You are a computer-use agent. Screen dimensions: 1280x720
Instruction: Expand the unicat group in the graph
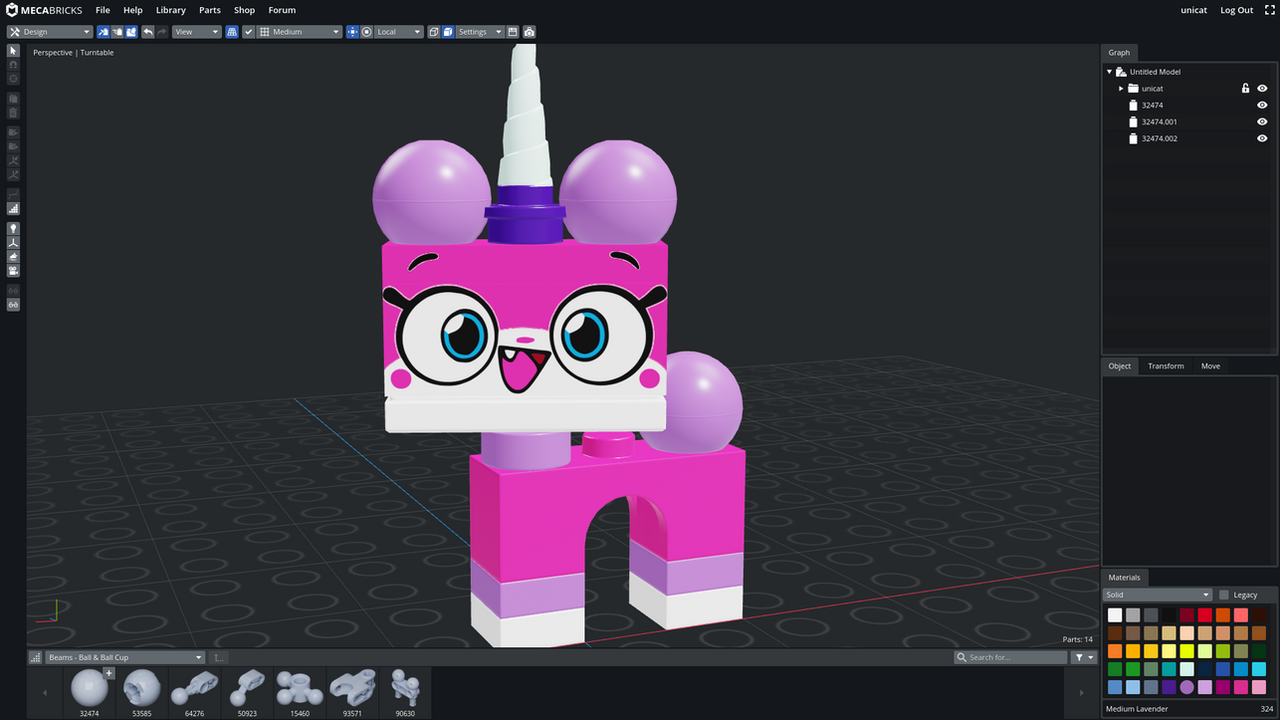click(1121, 88)
